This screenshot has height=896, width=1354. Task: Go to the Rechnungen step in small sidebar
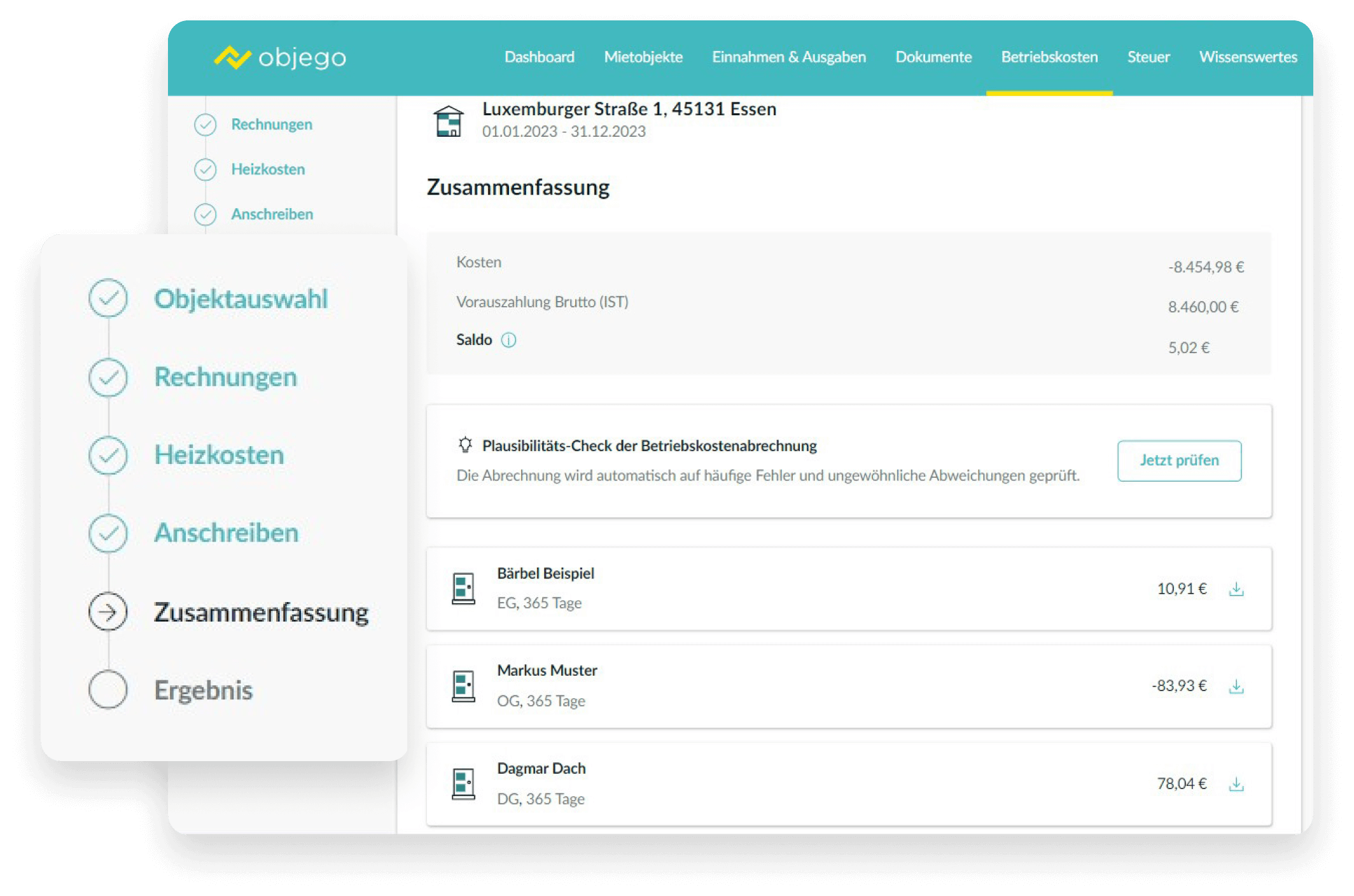pyautogui.click(x=271, y=124)
